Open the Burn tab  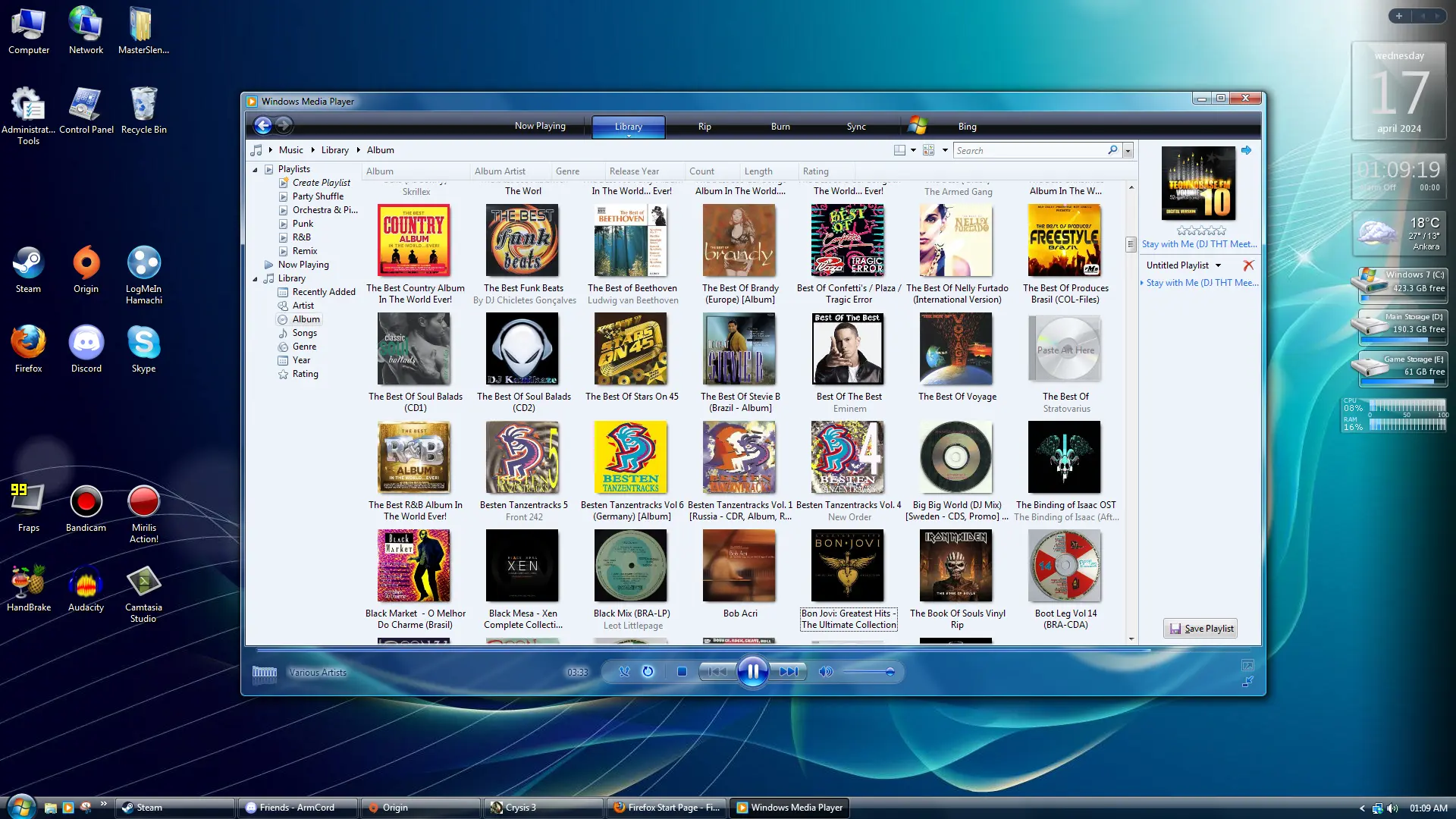[780, 127]
